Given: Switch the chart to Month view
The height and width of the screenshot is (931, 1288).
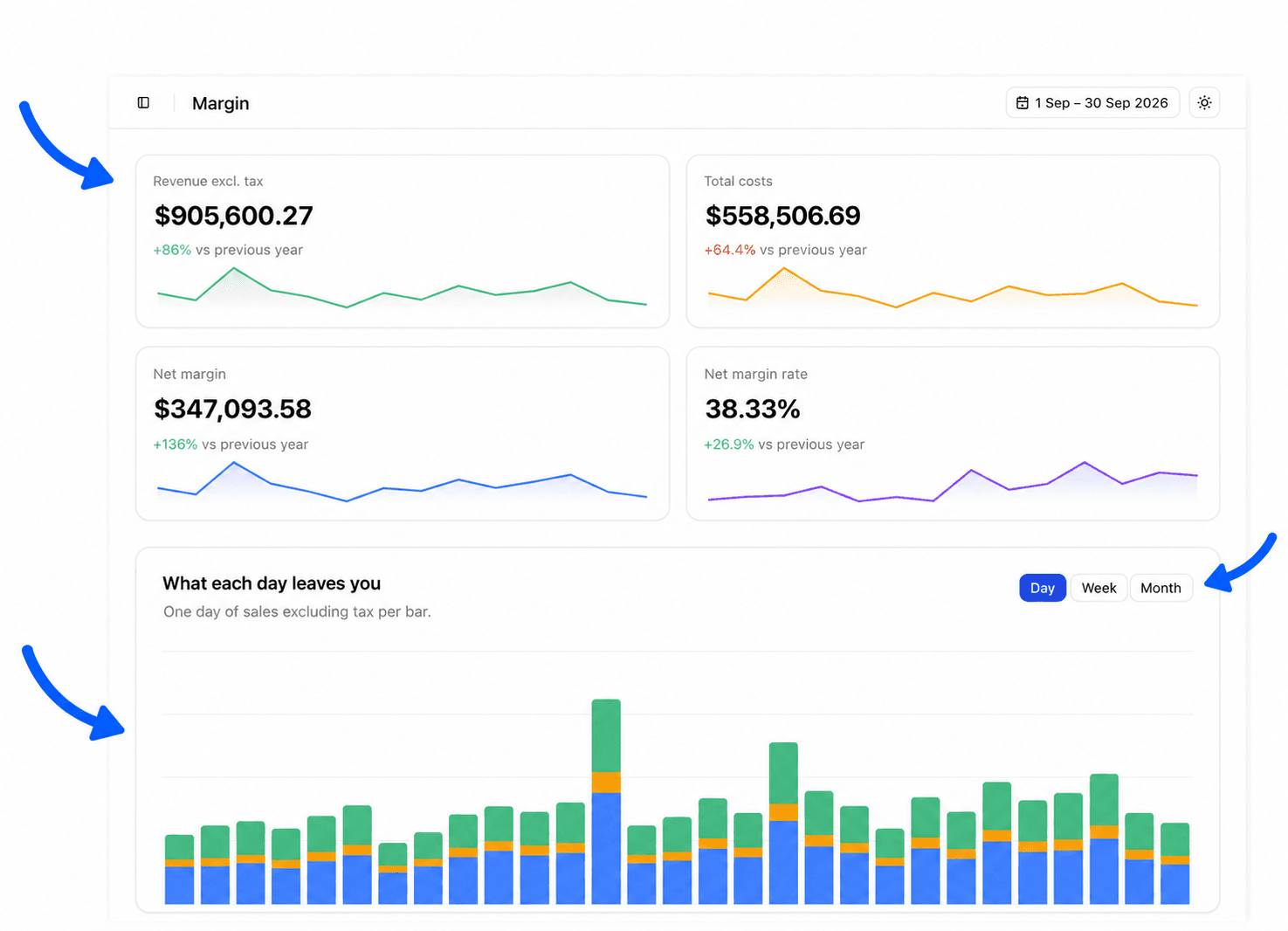Looking at the screenshot, I should [x=1161, y=588].
